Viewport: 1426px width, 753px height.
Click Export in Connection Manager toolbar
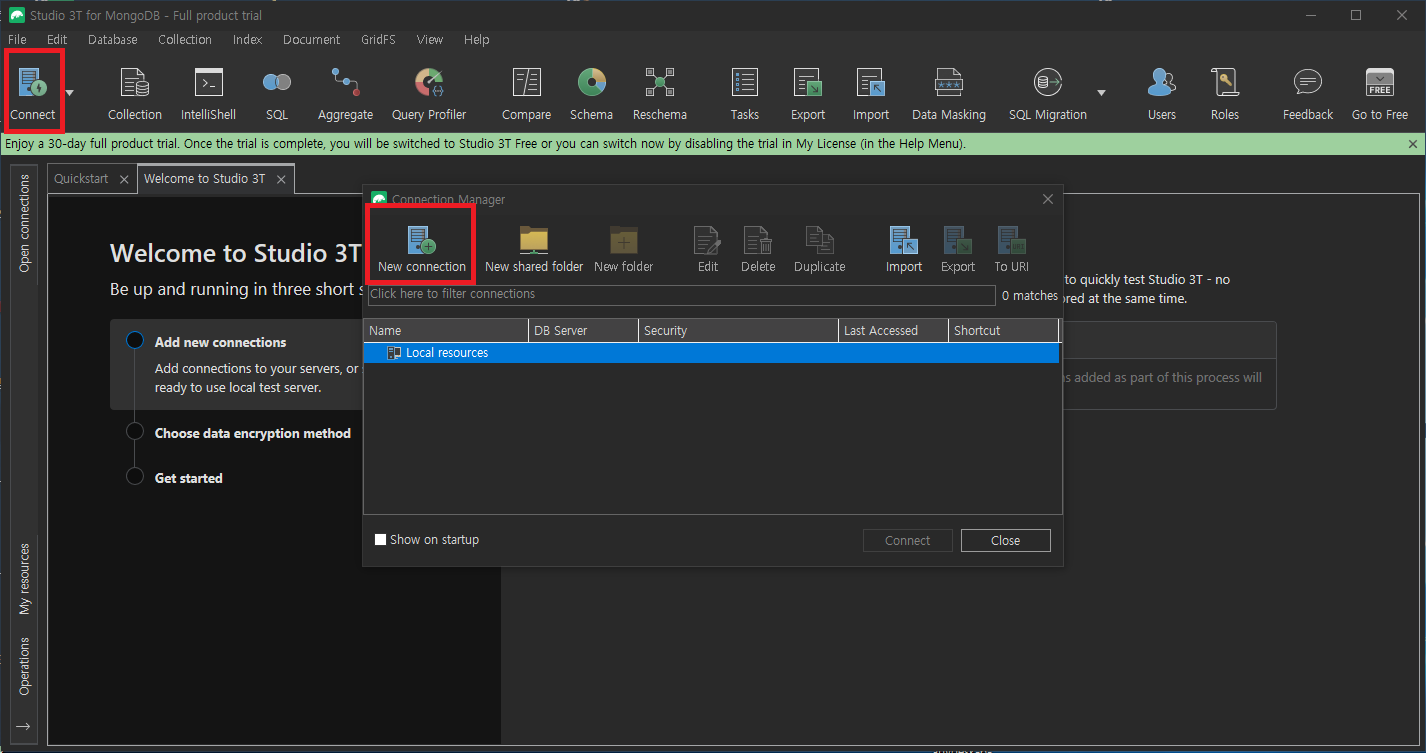[958, 250]
